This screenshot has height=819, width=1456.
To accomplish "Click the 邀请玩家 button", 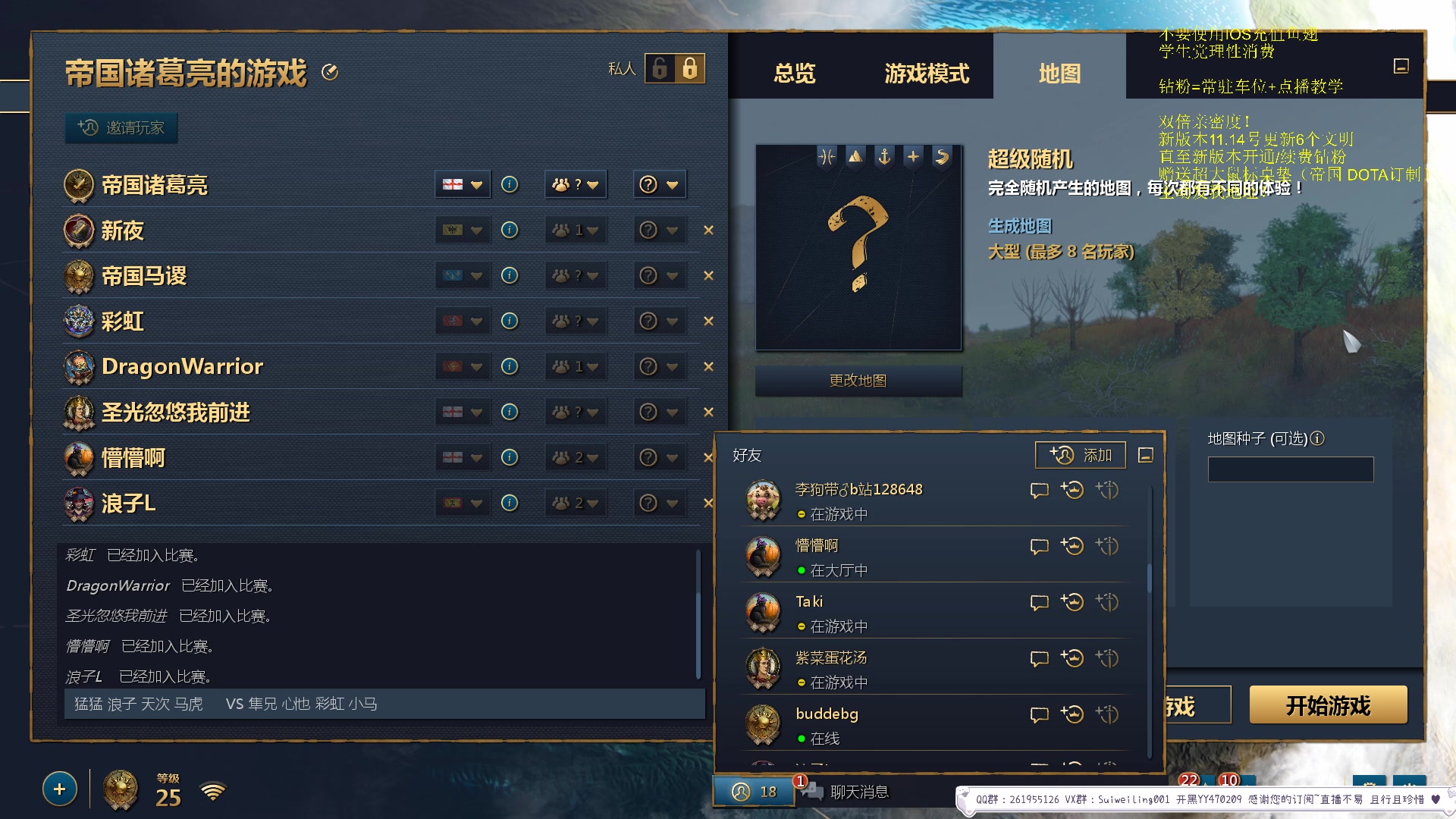I will pos(121,128).
